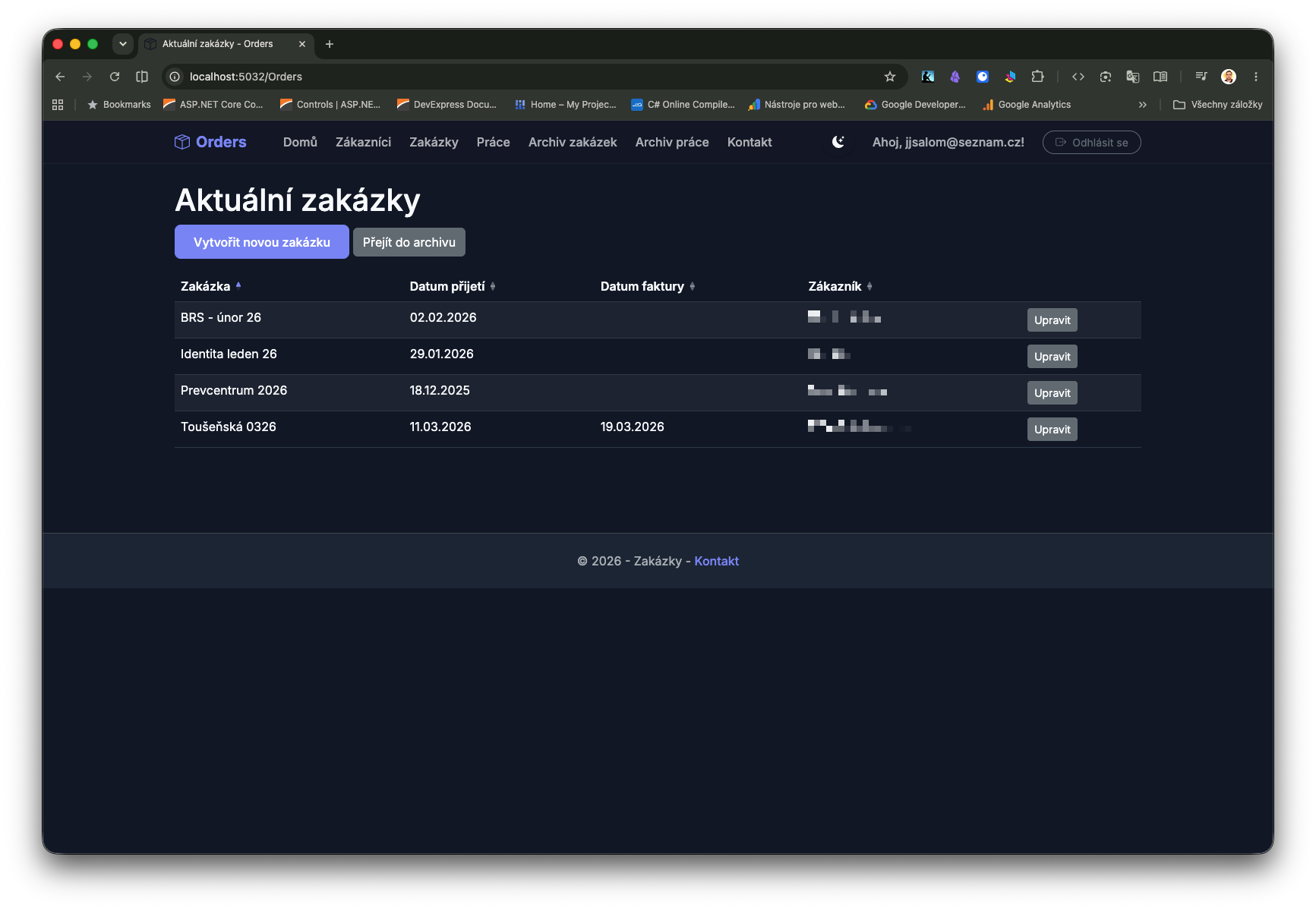Viewport: 1316px width, 910px height.
Task: Open the side panel icon next to reload
Action: (x=142, y=77)
